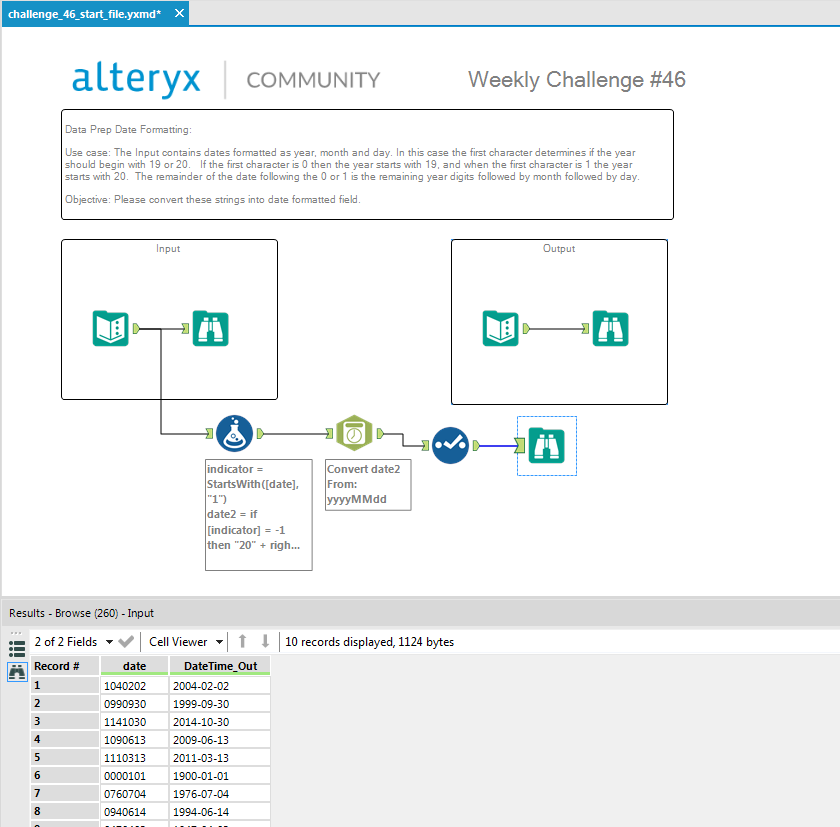Viewport: 840px width, 827px height.
Task: Select cell 1090613 in date column
Action: 134,740
